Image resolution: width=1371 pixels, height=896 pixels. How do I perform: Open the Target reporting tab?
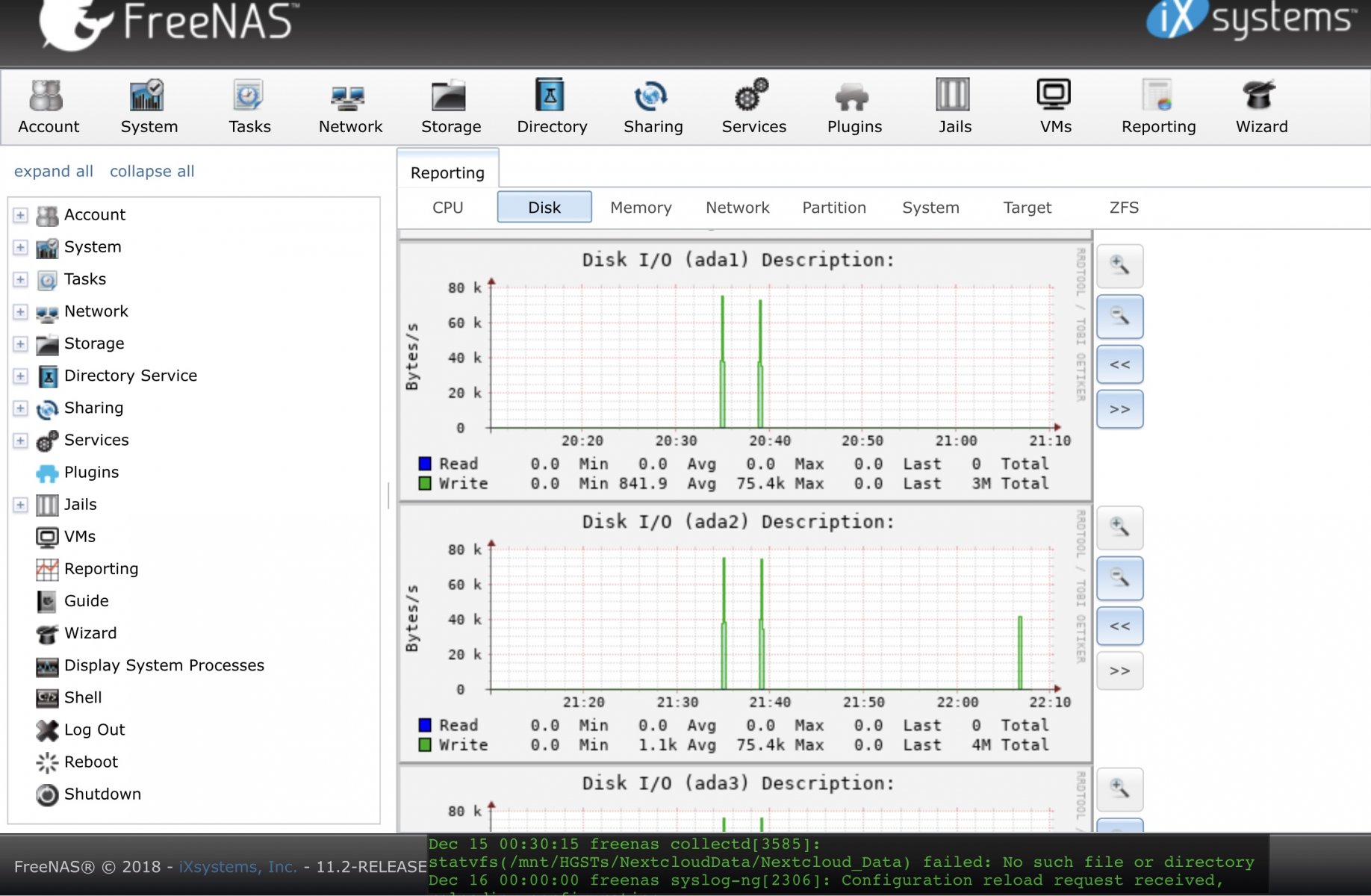(1027, 208)
